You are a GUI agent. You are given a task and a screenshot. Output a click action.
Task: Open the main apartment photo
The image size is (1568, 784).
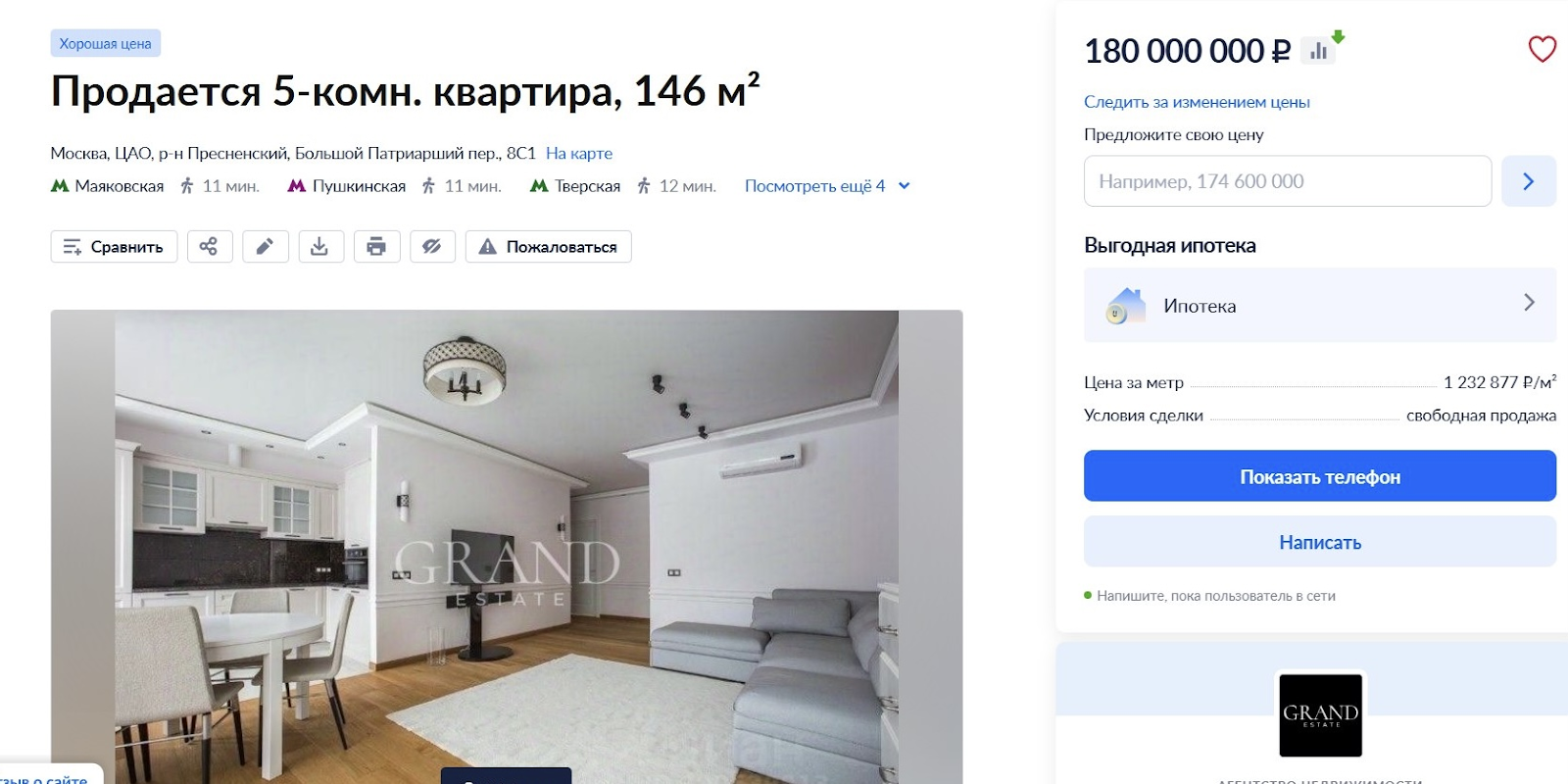coord(507,547)
